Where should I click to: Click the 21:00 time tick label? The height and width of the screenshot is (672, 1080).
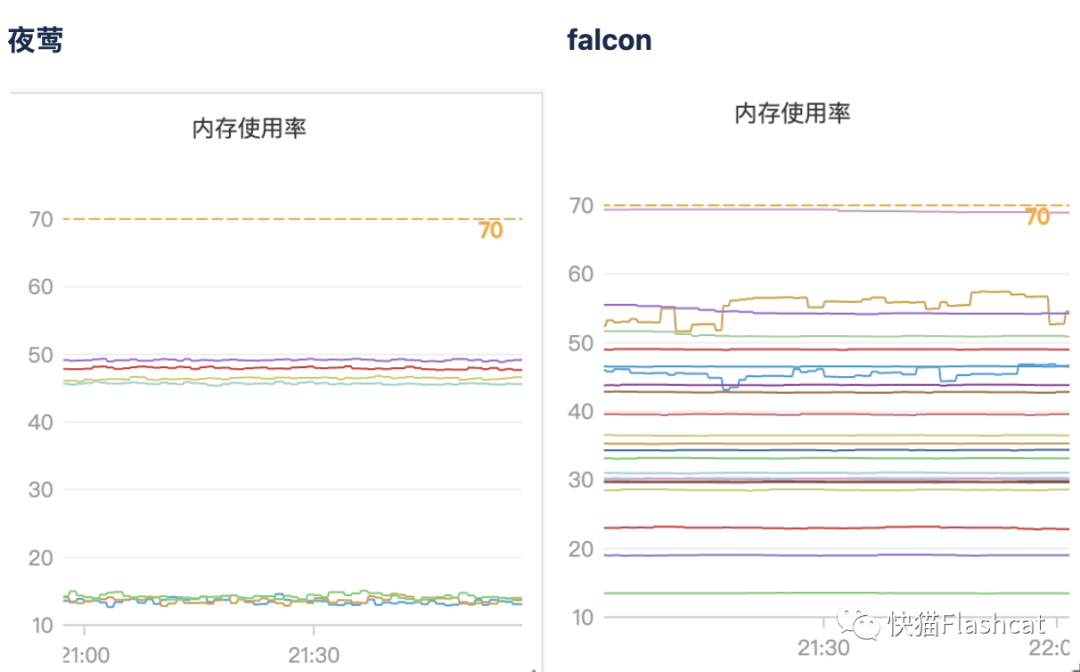pyautogui.click(x=84, y=657)
